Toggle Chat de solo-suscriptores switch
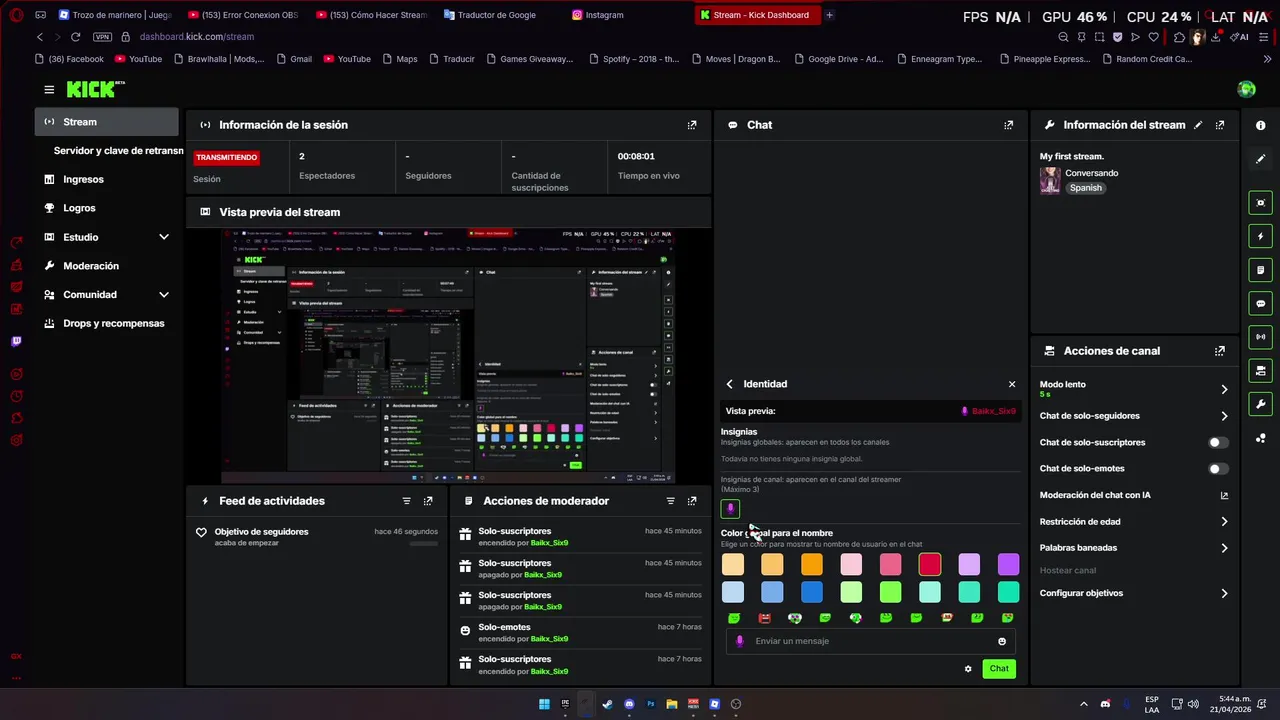 (1217, 443)
